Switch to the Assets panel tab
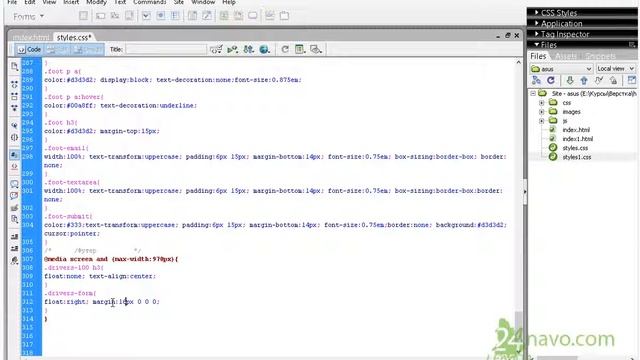 point(566,56)
